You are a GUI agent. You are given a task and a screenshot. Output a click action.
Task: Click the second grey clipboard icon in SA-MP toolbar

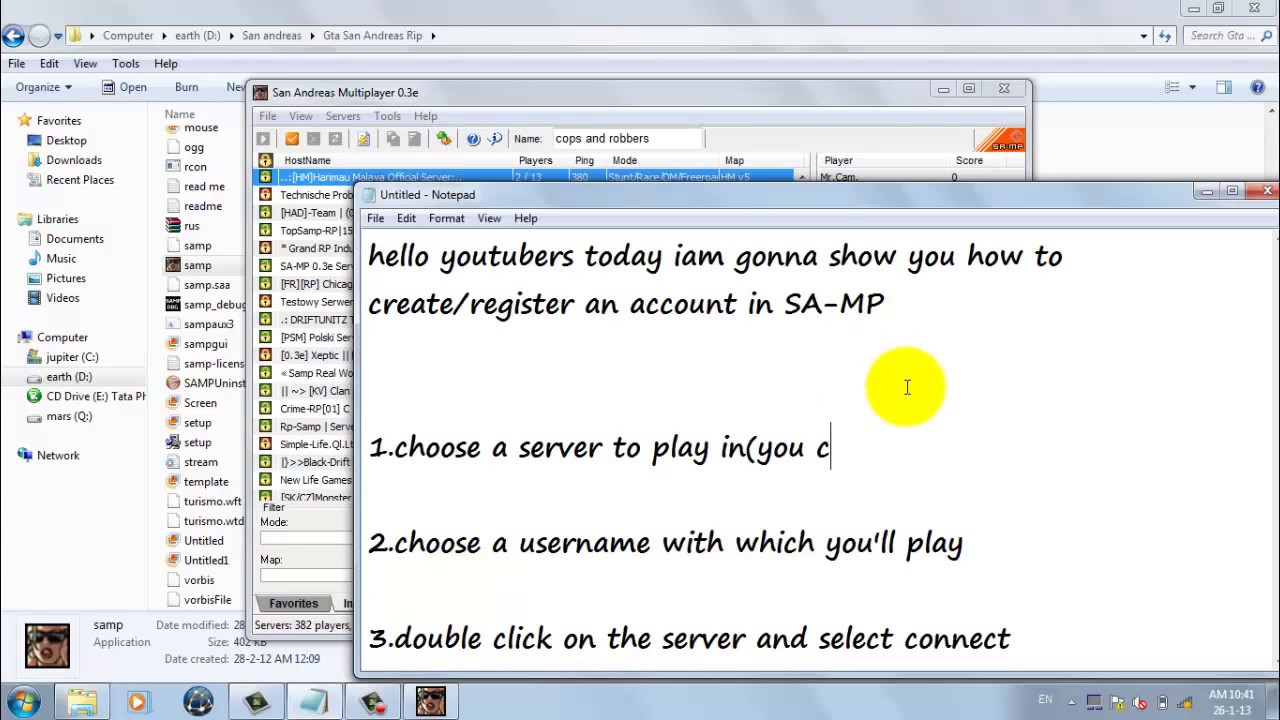coord(414,139)
